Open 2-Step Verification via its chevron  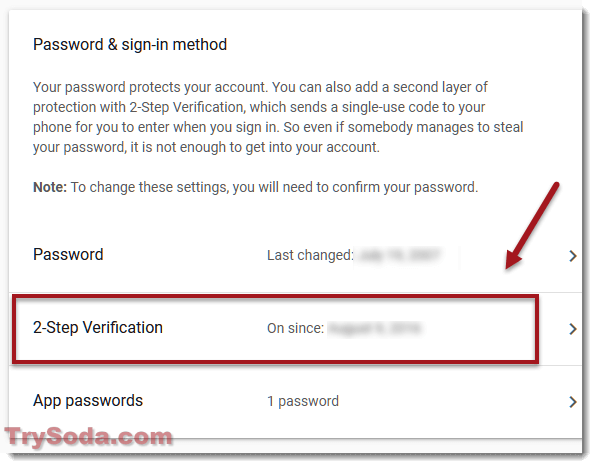(x=572, y=329)
